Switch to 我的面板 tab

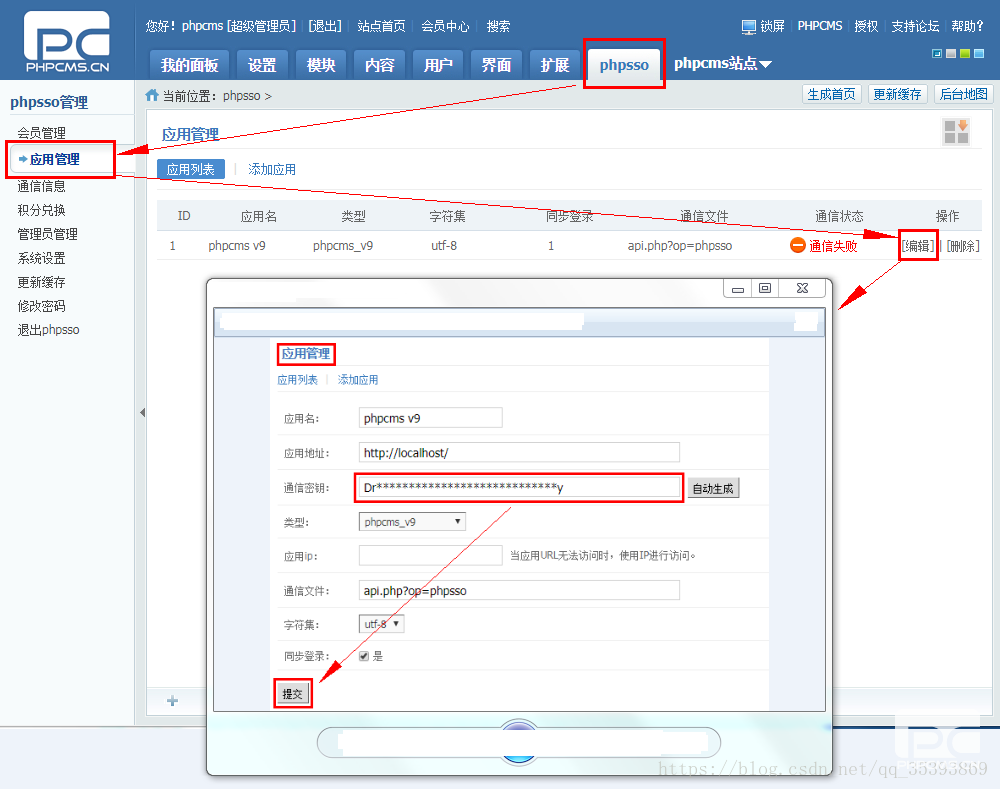tap(189, 64)
